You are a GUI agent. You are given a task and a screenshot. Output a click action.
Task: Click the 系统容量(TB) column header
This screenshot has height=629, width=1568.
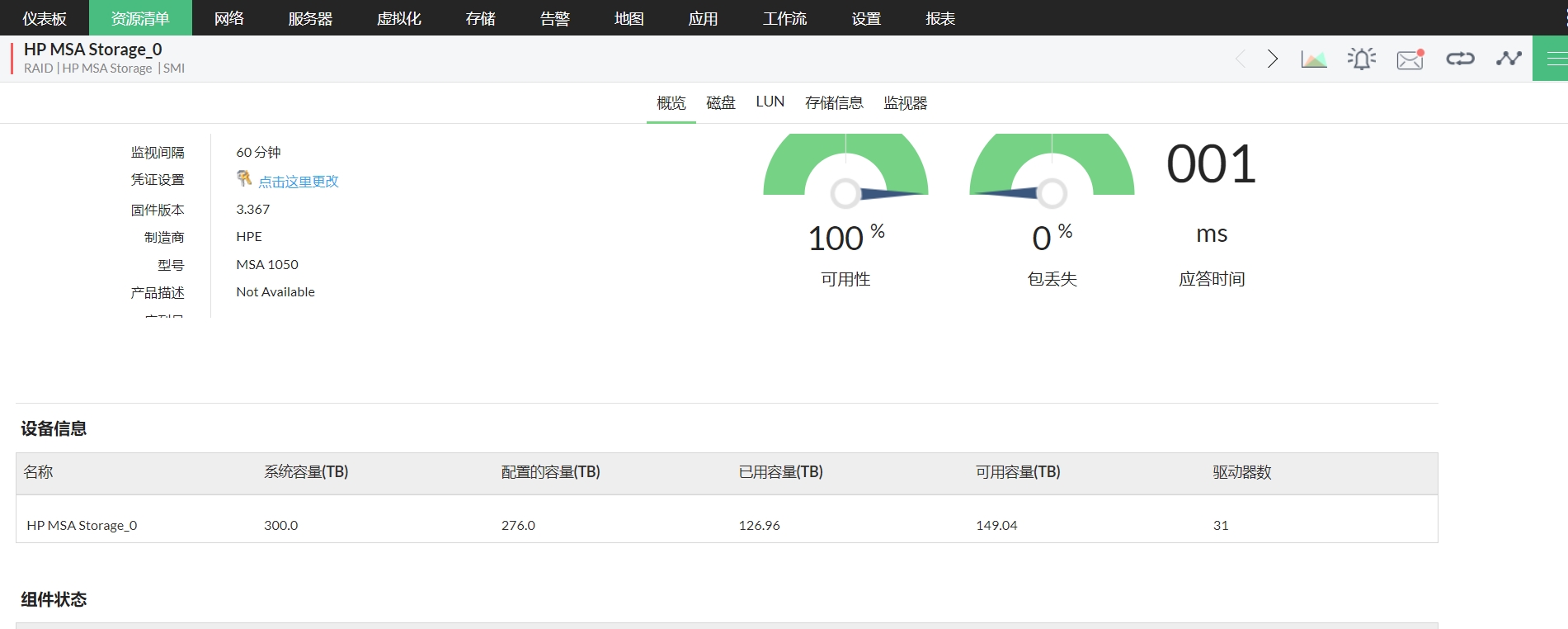[x=306, y=472]
